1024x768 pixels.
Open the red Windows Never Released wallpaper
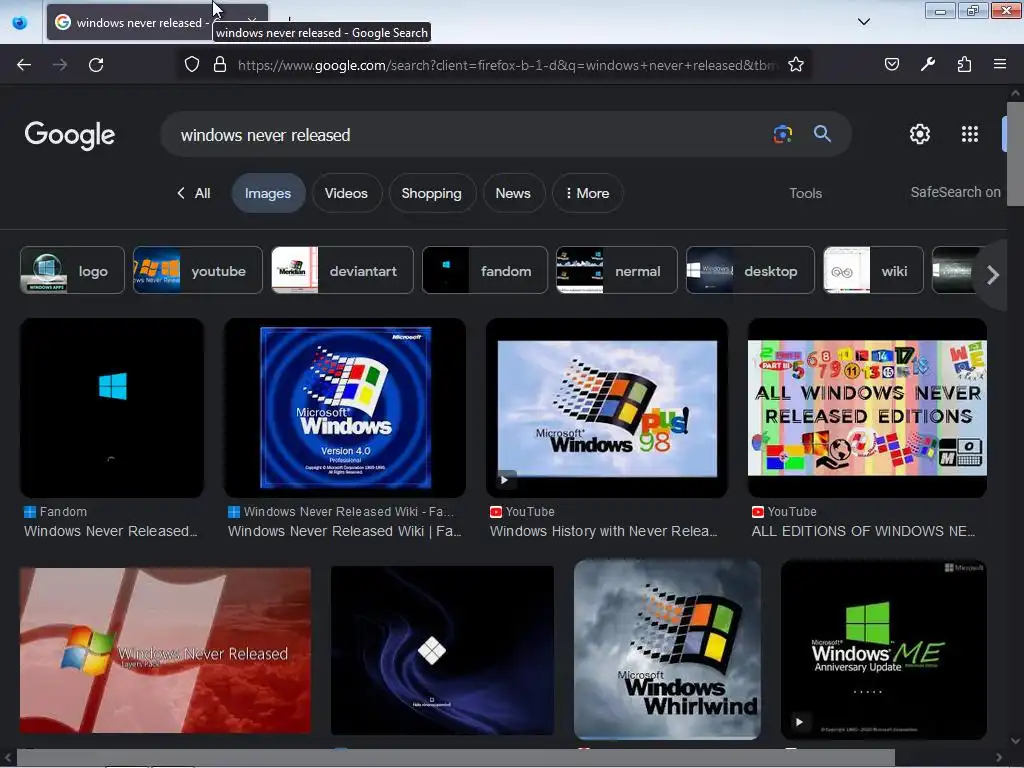click(x=165, y=650)
